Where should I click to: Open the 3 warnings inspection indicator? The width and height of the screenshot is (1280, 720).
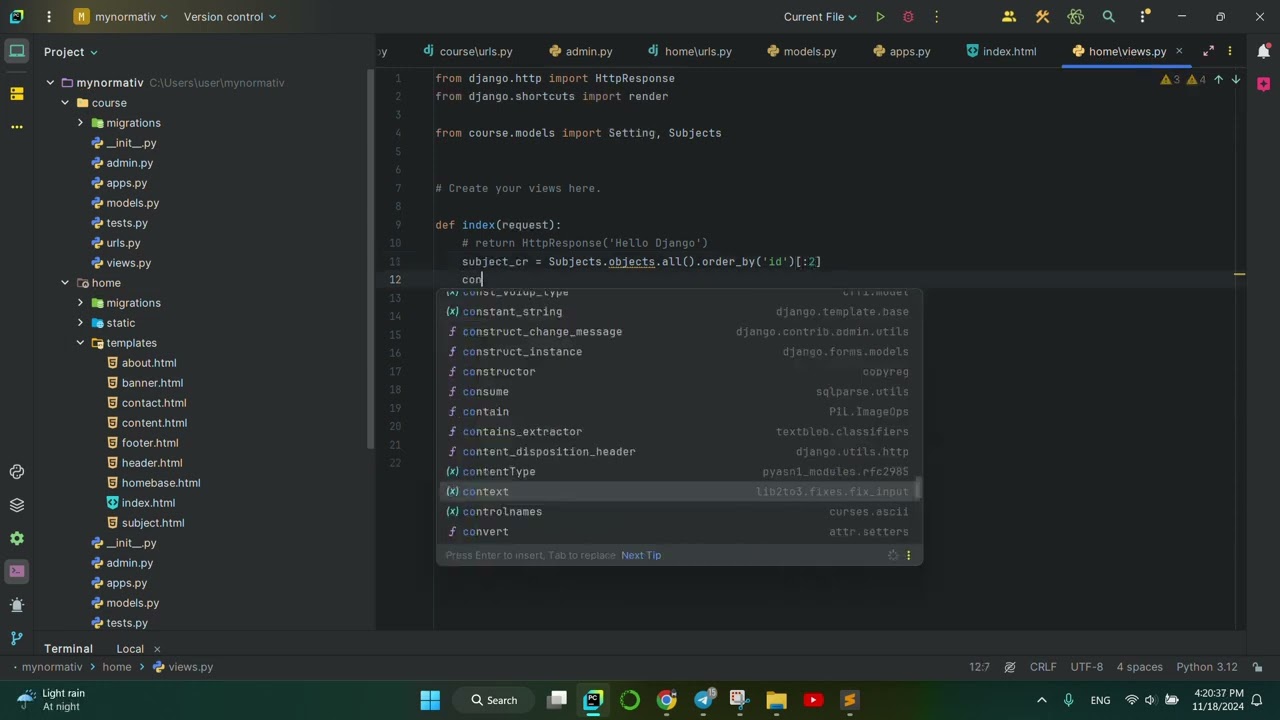click(1171, 79)
